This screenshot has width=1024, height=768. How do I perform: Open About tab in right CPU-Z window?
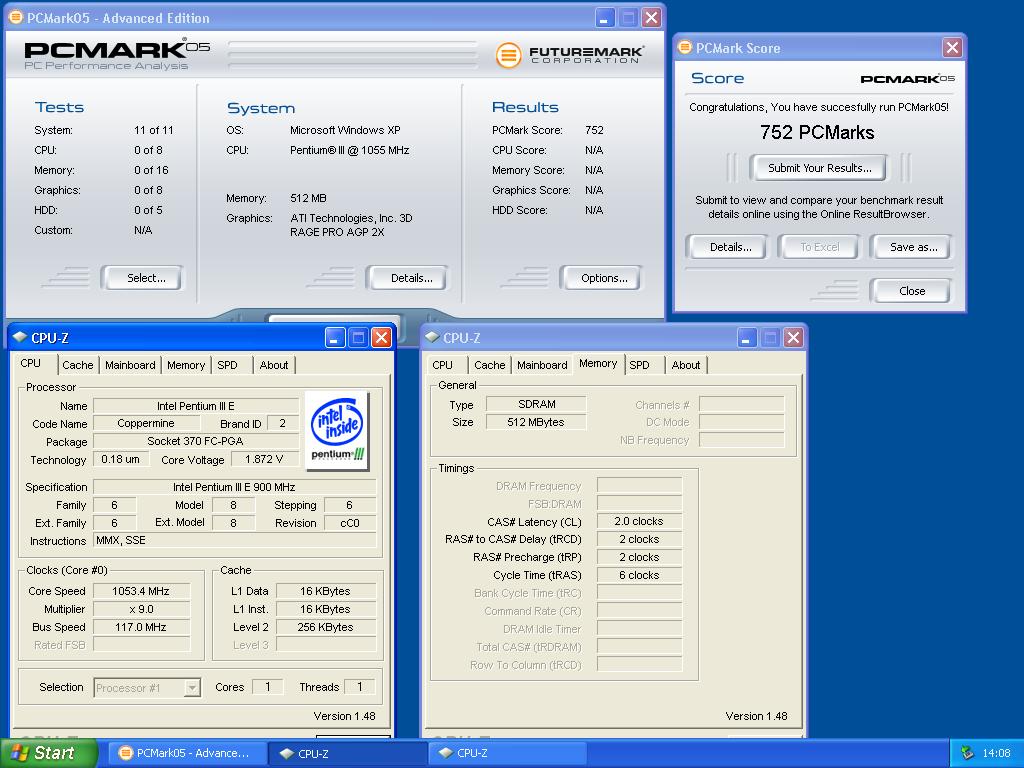tap(686, 365)
